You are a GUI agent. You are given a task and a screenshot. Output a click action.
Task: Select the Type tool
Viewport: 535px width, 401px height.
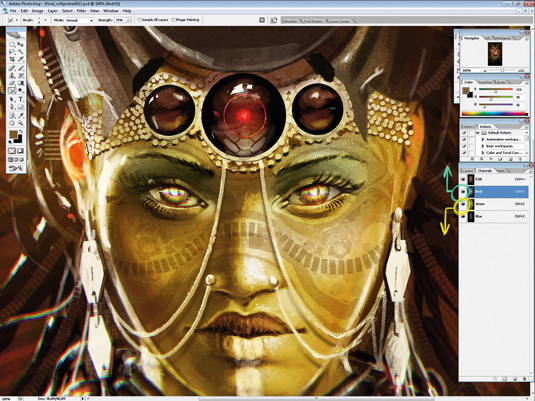(20, 99)
